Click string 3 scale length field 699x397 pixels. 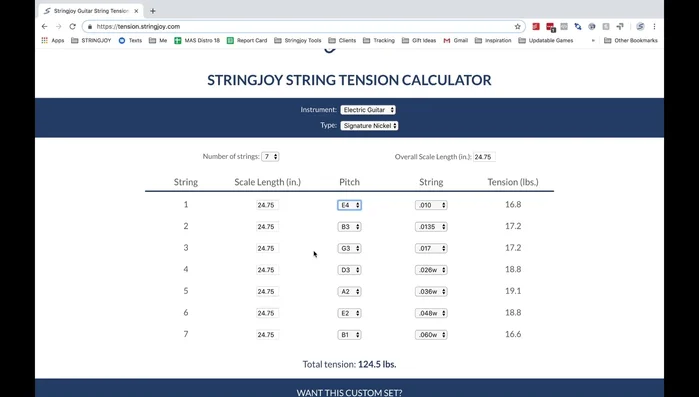(x=267, y=248)
